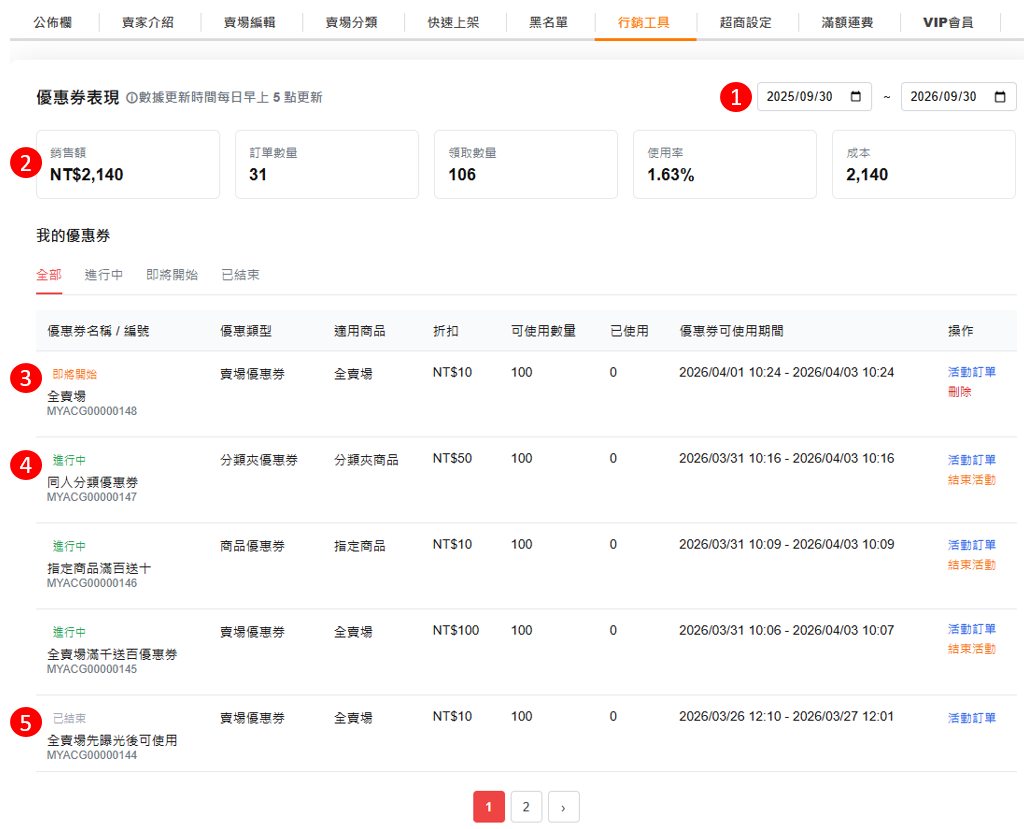The image size is (1026, 829).
Task: Show 已結束 coupons
Action: tap(240, 275)
